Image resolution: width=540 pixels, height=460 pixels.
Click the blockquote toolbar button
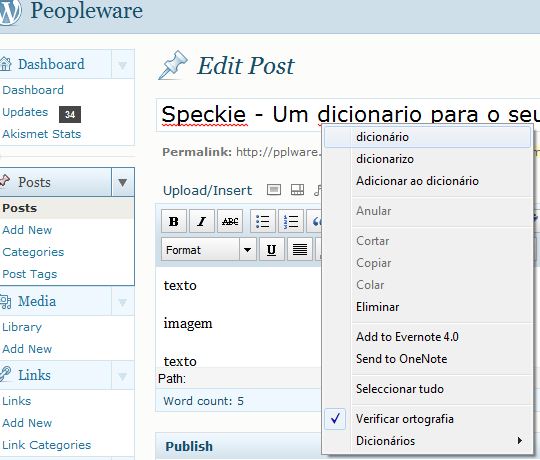coord(314,221)
